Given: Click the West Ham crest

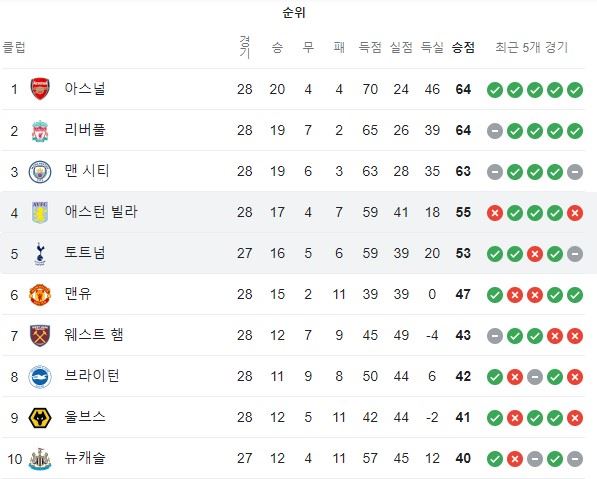Looking at the screenshot, I should coord(40,335).
